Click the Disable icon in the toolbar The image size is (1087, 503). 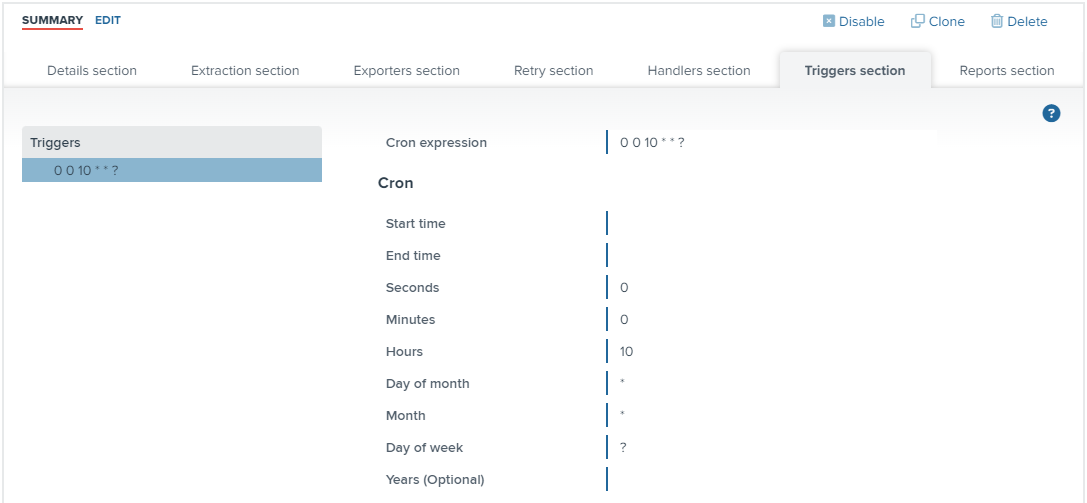point(828,21)
